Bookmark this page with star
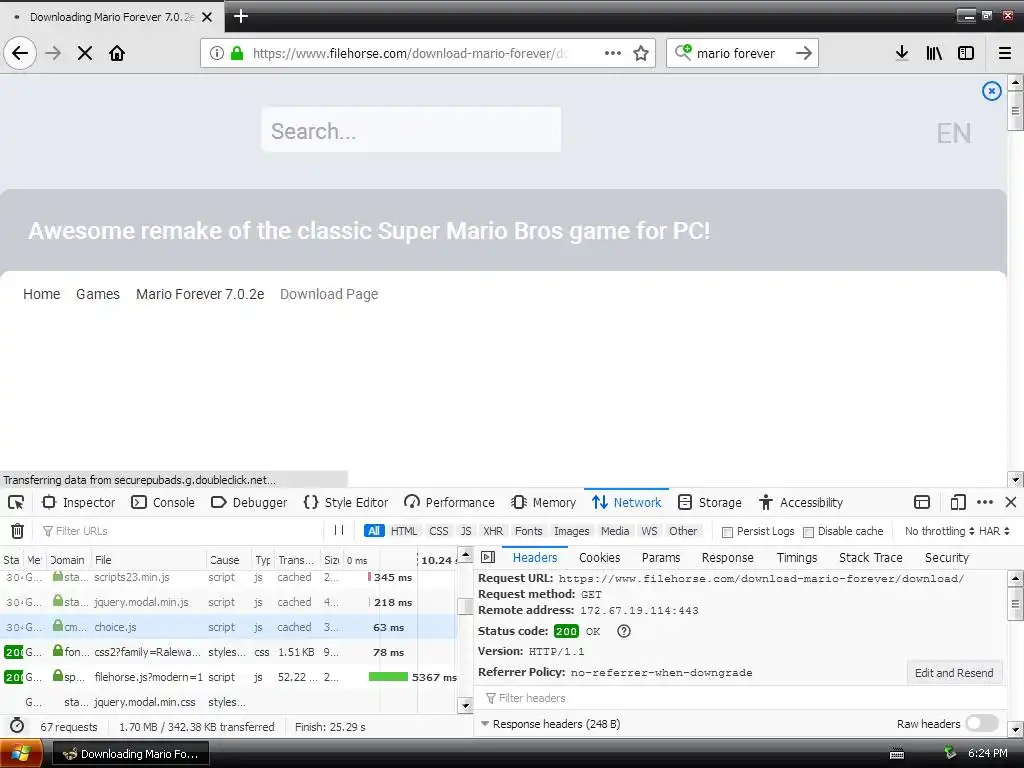 pyautogui.click(x=641, y=53)
